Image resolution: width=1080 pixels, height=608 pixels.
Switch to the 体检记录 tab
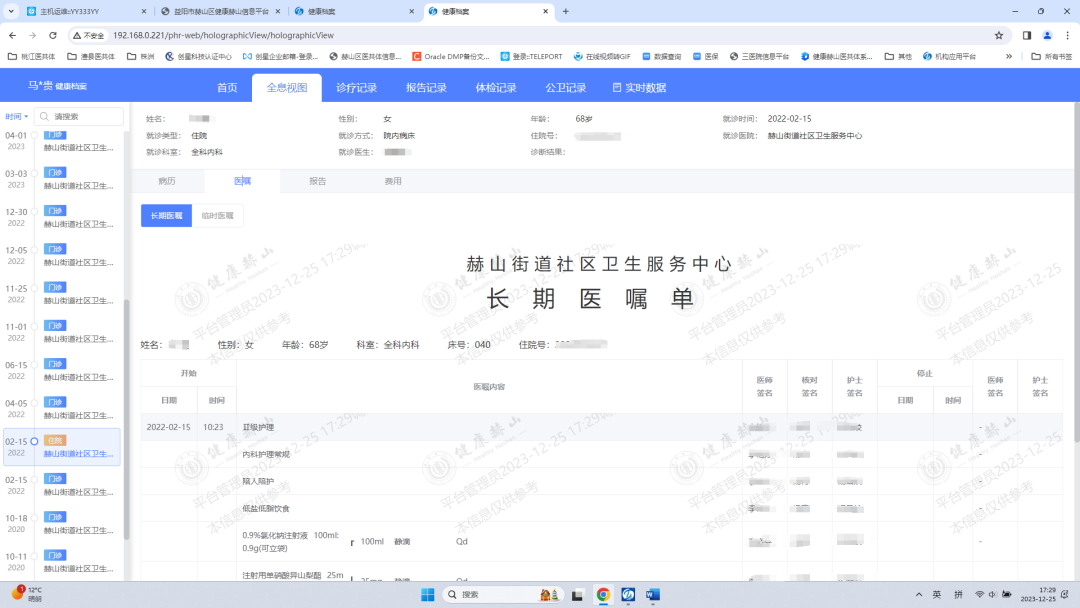click(496, 87)
